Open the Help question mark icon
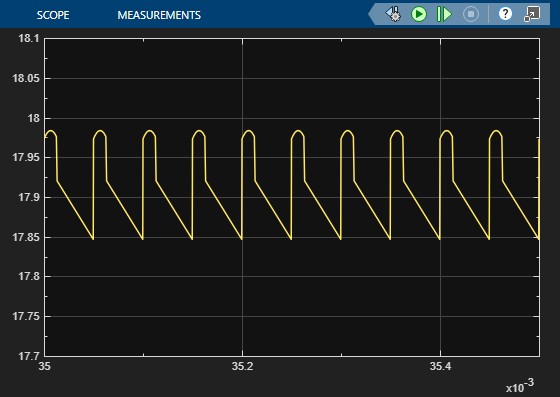560x397 pixels. pyautogui.click(x=505, y=14)
